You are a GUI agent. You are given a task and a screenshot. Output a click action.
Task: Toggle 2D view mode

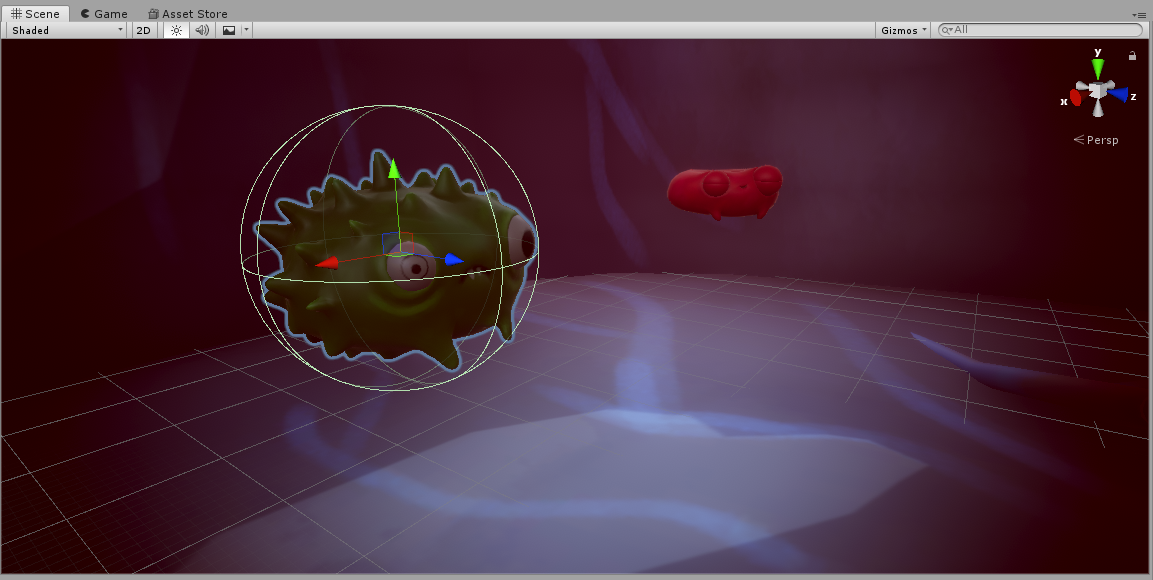pyautogui.click(x=143, y=30)
